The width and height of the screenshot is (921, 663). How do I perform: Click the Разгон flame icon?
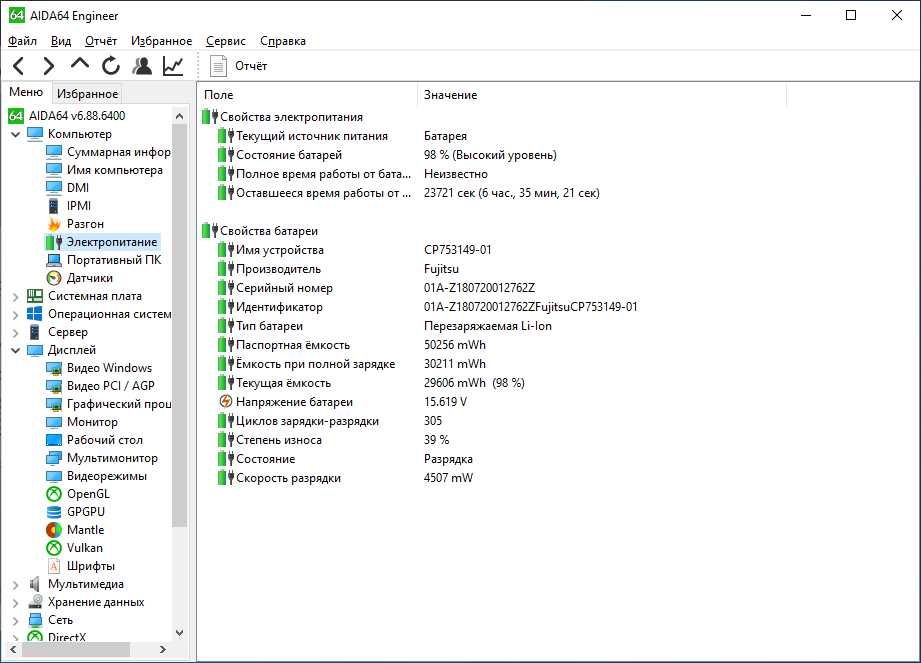tap(54, 224)
